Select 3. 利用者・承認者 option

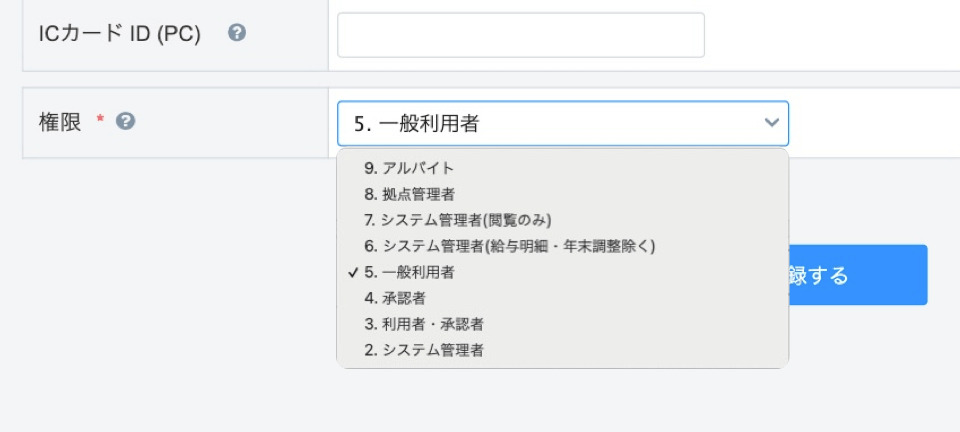pos(563,324)
